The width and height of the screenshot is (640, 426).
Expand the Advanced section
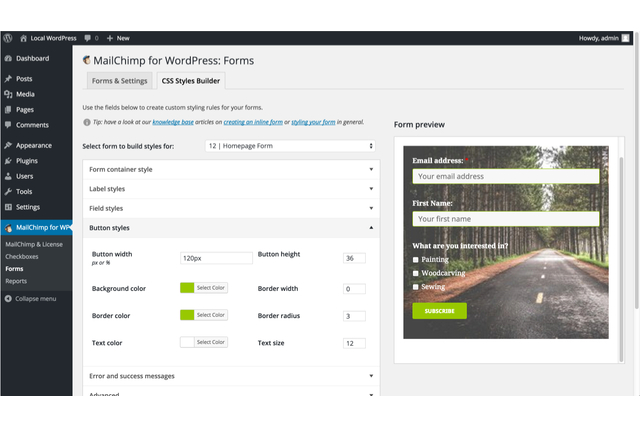point(231,392)
